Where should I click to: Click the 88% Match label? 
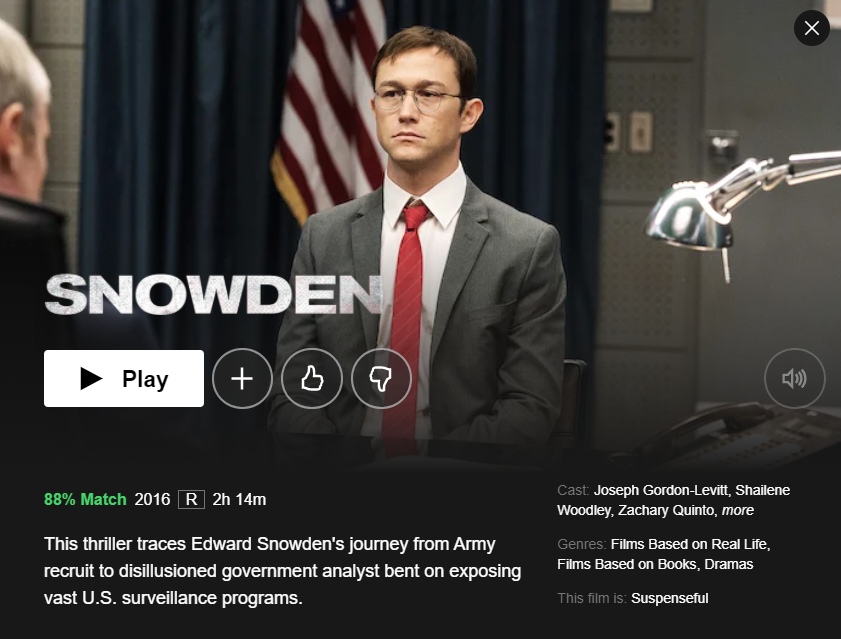[85, 500]
